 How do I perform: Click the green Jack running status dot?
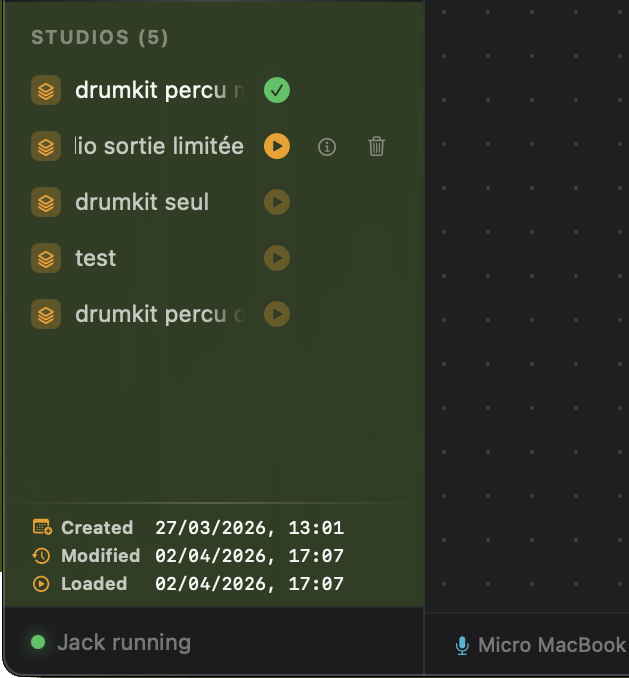pyautogui.click(x=38, y=642)
